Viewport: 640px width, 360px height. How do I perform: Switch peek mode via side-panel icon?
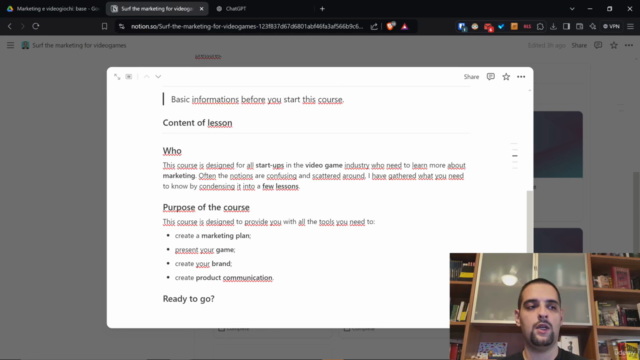click(129, 77)
